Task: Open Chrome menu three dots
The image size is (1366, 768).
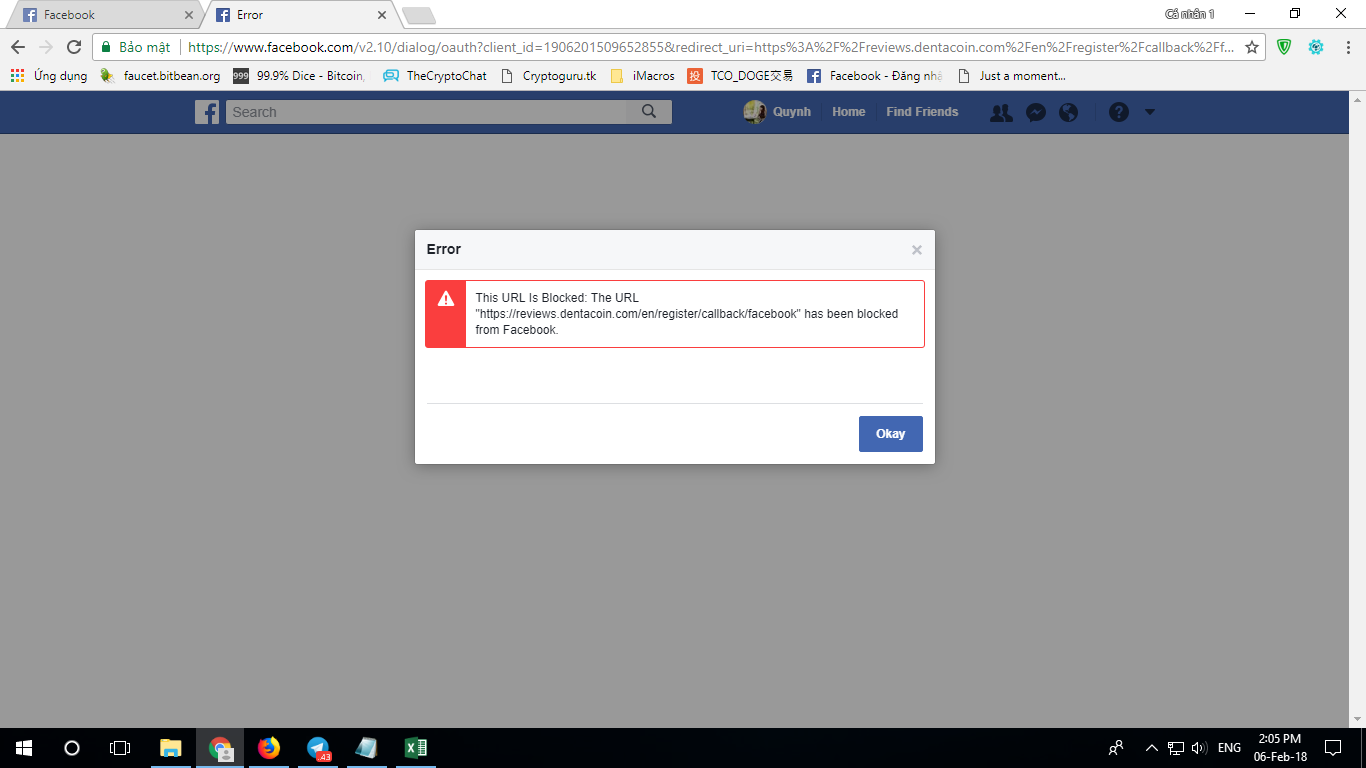Action: coord(1346,47)
